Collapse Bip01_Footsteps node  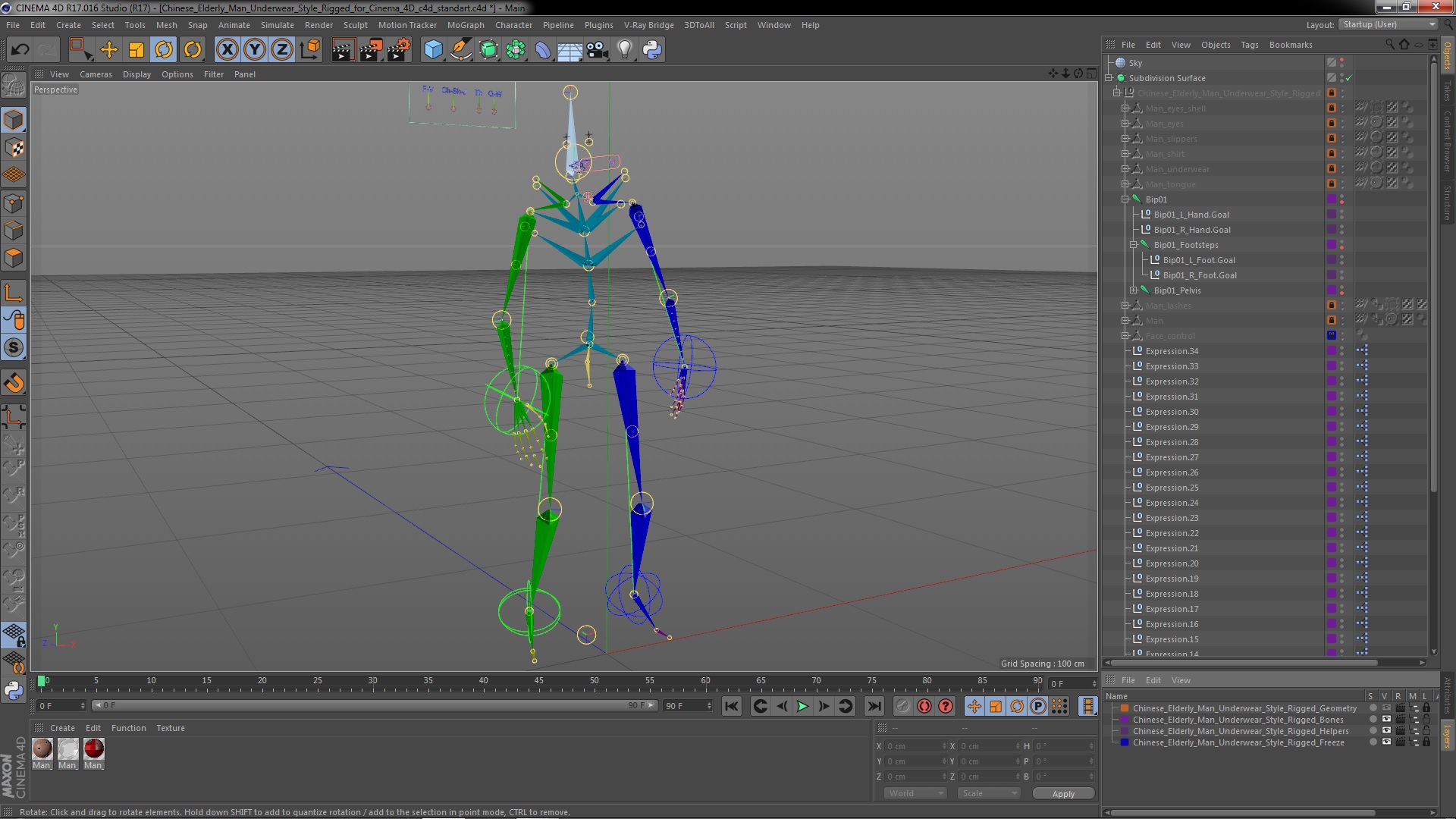(1134, 245)
